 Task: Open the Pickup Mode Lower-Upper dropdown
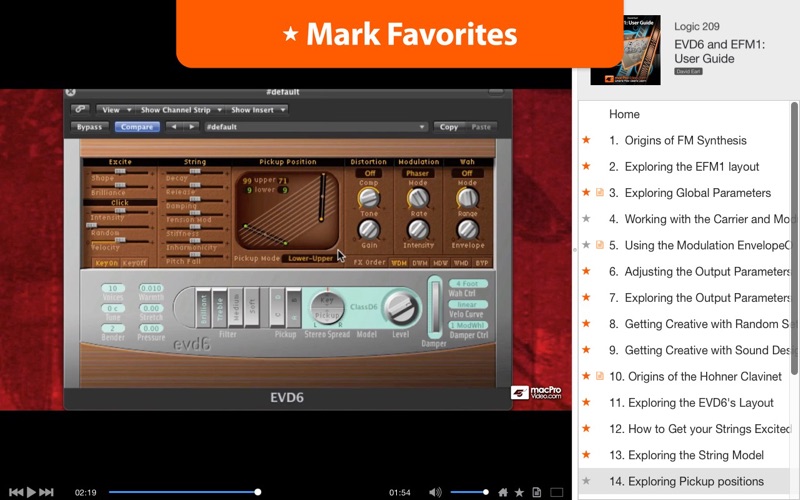(310, 258)
